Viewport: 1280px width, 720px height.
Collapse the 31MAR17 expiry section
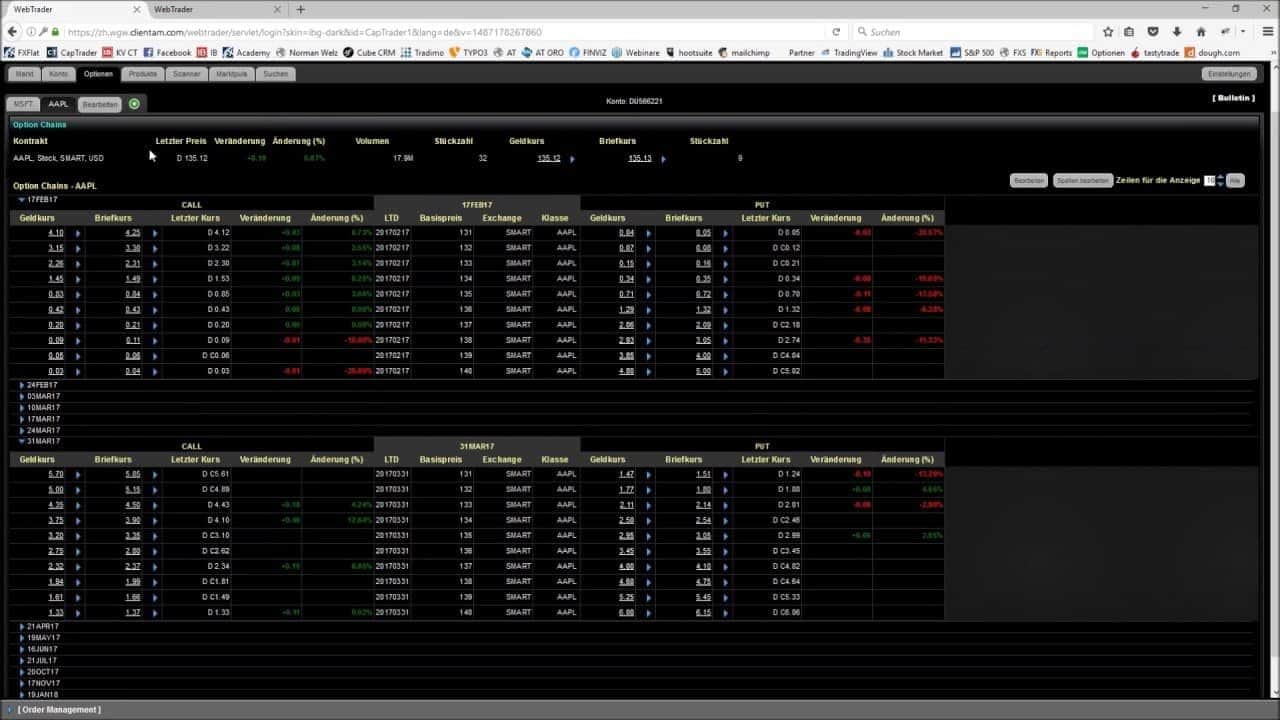[22, 441]
